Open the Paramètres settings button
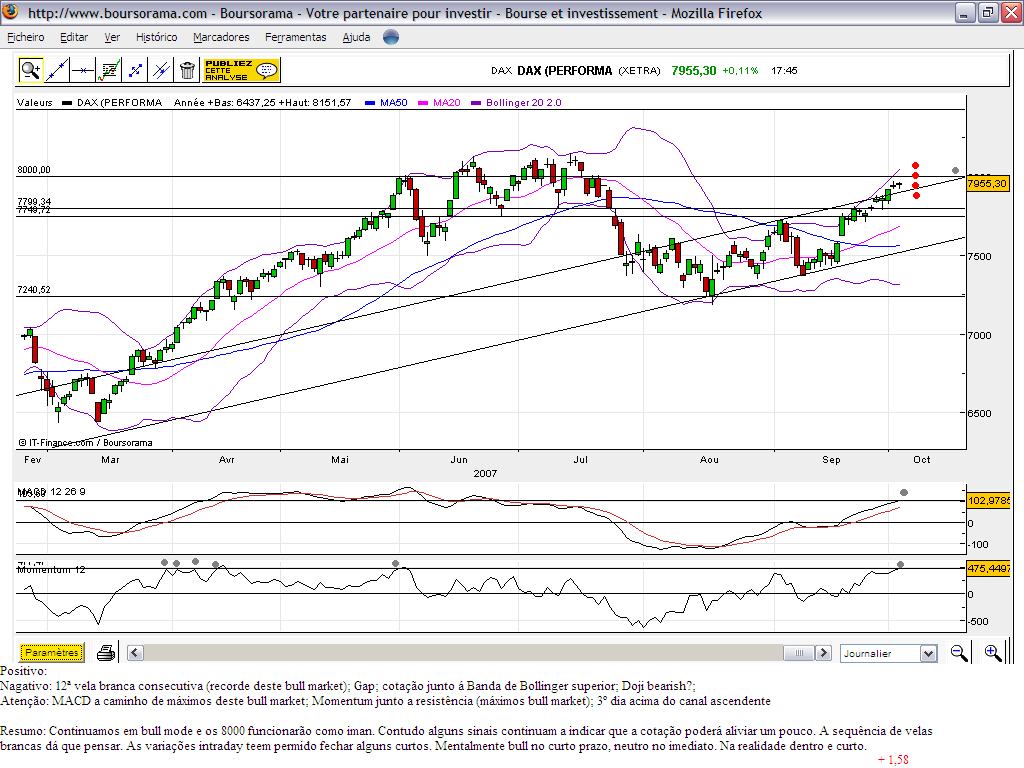The height and width of the screenshot is (768, 1024). click(x=52, y=652)
